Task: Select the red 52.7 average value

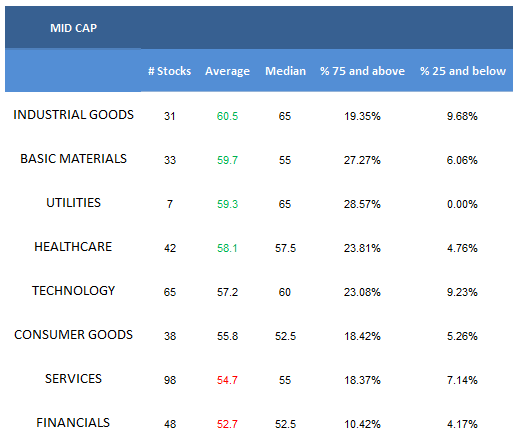Action: pos(227,424)
